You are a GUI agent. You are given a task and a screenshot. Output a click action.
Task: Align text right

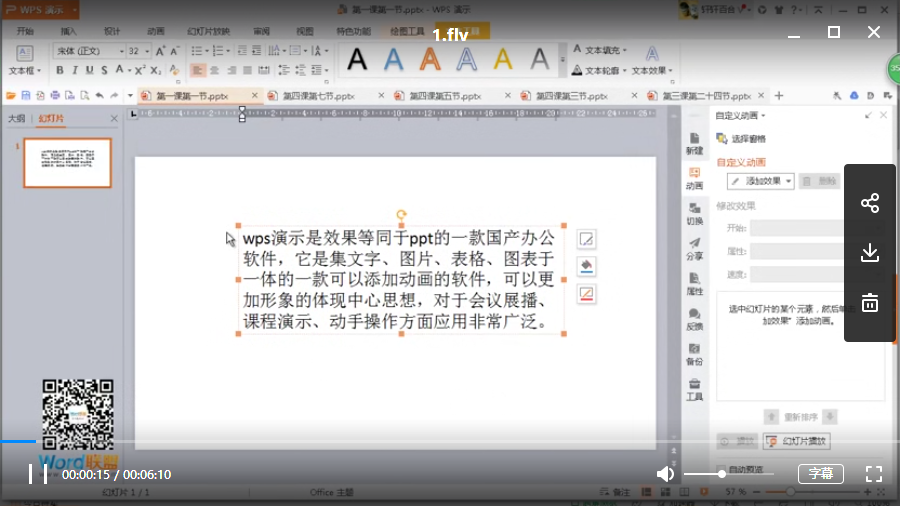(x=231, y=70)
